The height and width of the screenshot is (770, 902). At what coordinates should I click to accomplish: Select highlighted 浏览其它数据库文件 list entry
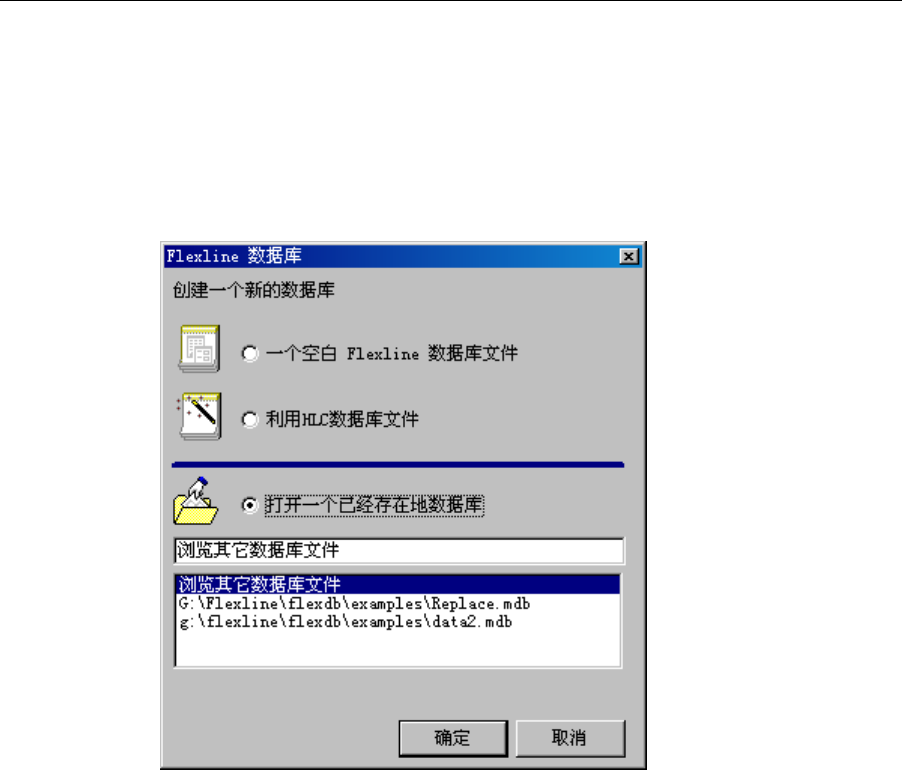[x=398, y=584]
